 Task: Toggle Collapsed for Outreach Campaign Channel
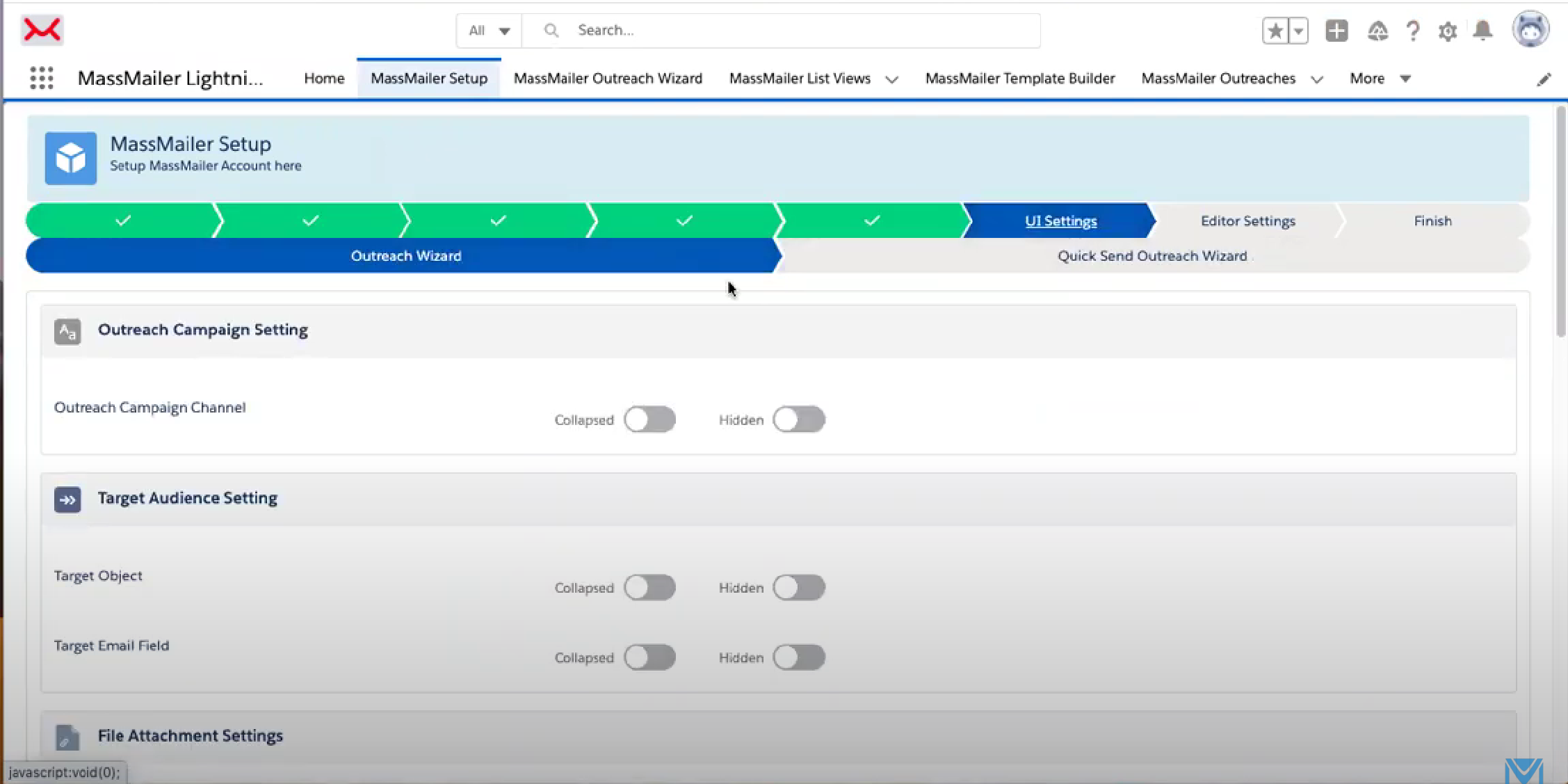649,419
